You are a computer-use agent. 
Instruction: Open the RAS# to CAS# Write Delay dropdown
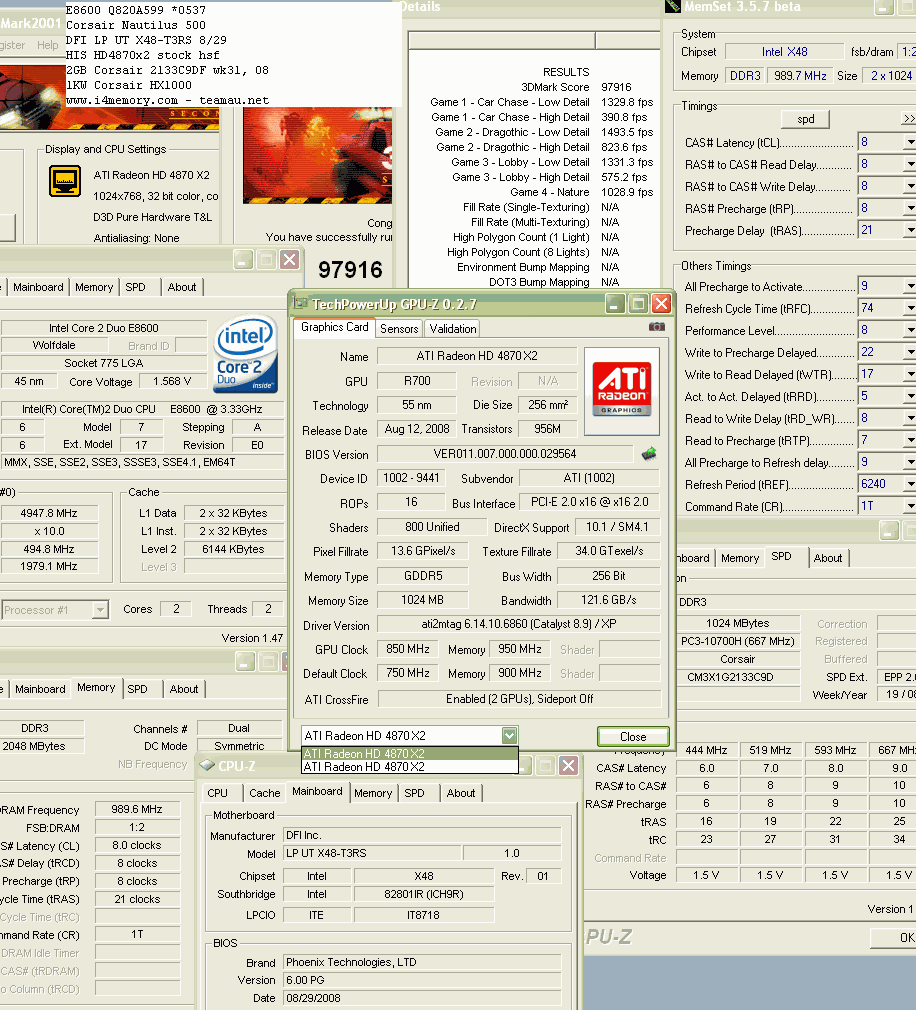[910, 186]
